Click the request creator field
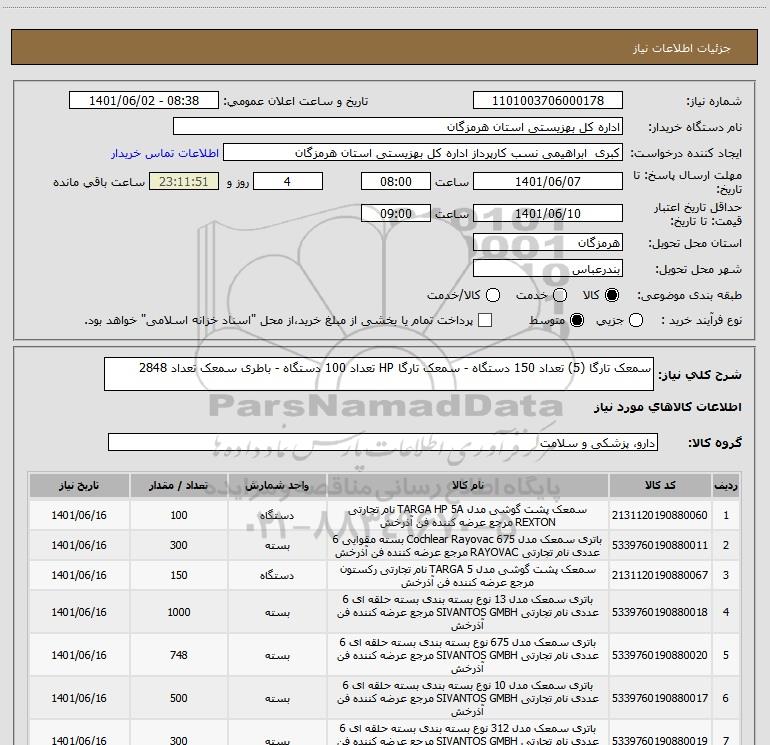The image size is (770, 745). [x=423, y=153]
